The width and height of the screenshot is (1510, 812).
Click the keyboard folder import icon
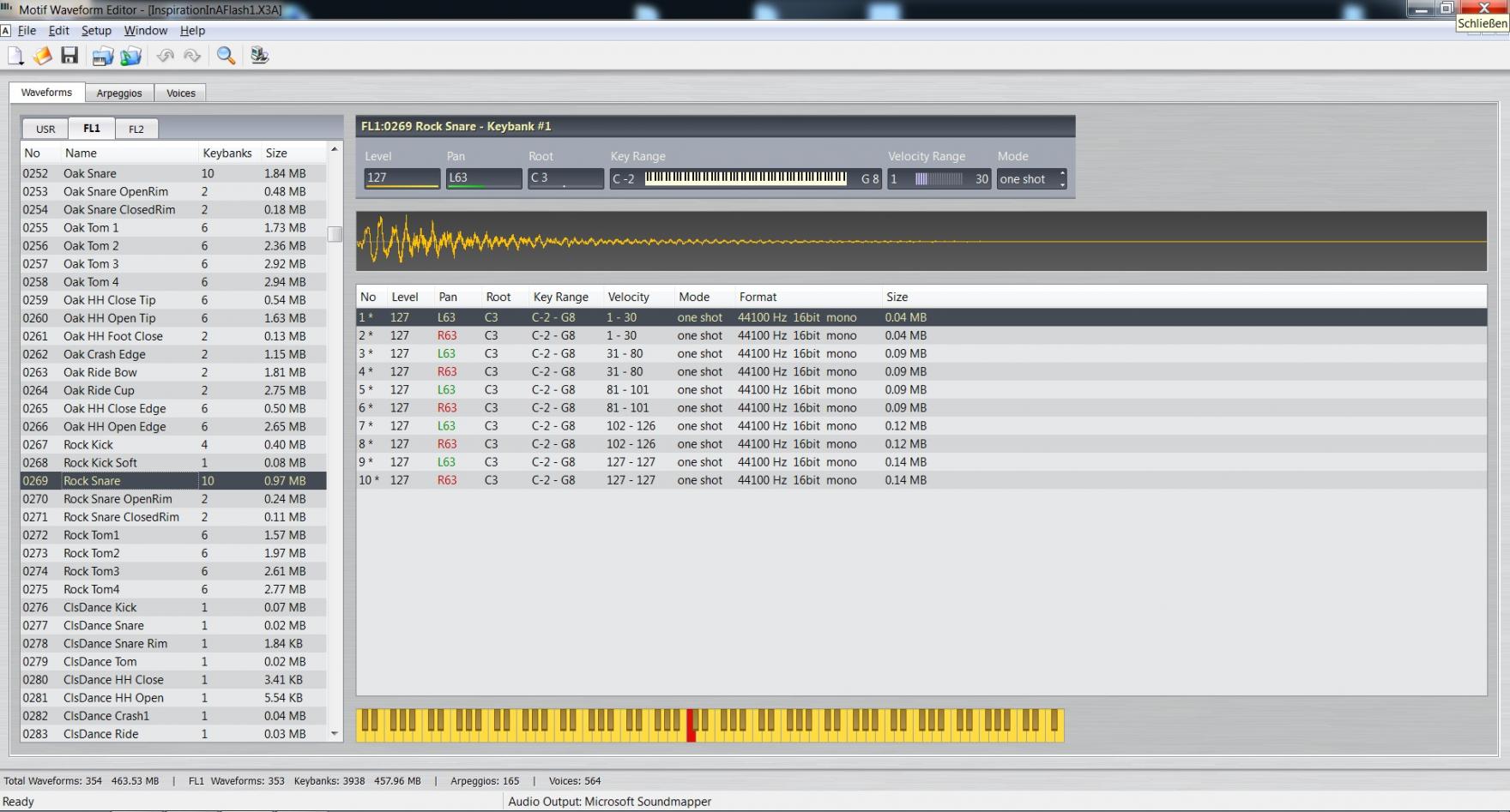[103, 56]
